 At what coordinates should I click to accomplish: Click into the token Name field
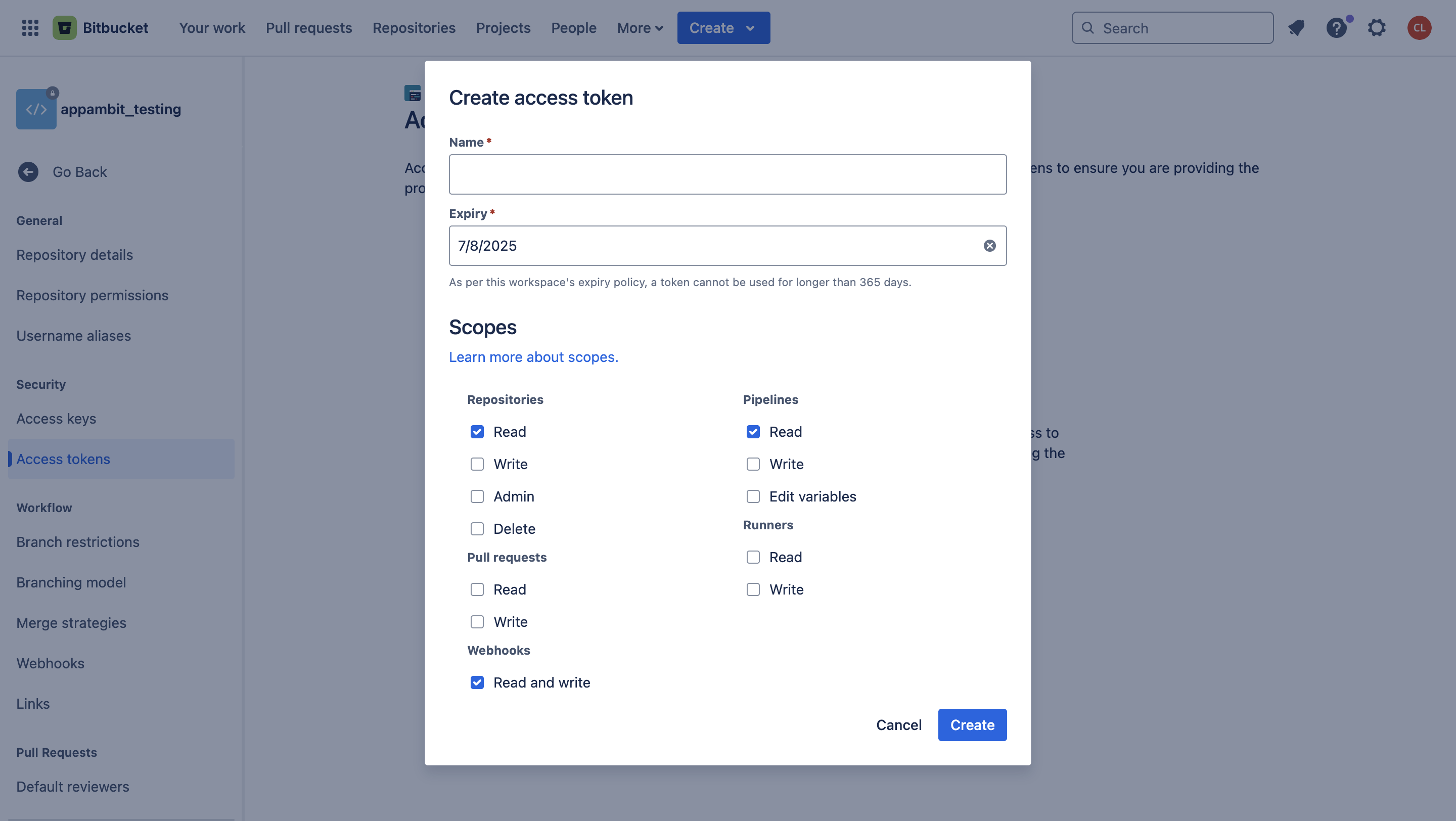727,174
